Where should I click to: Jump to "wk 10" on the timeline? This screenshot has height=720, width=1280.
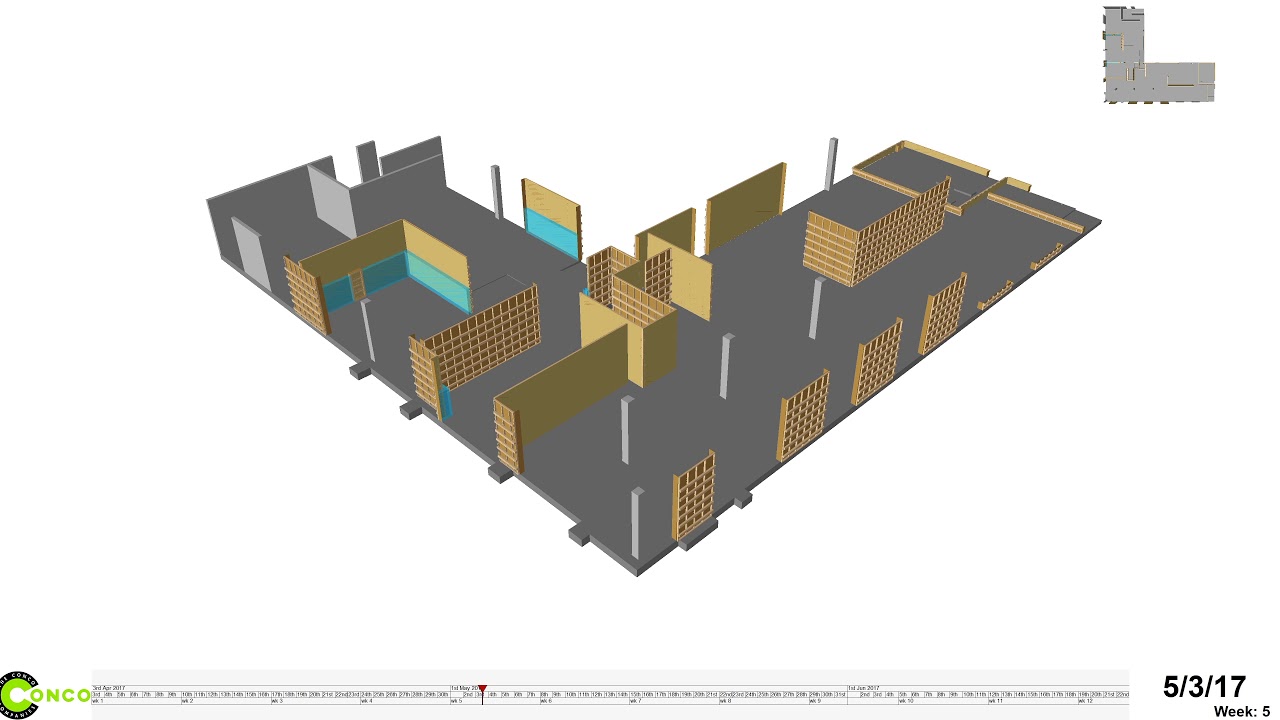[x=906, y=701]
